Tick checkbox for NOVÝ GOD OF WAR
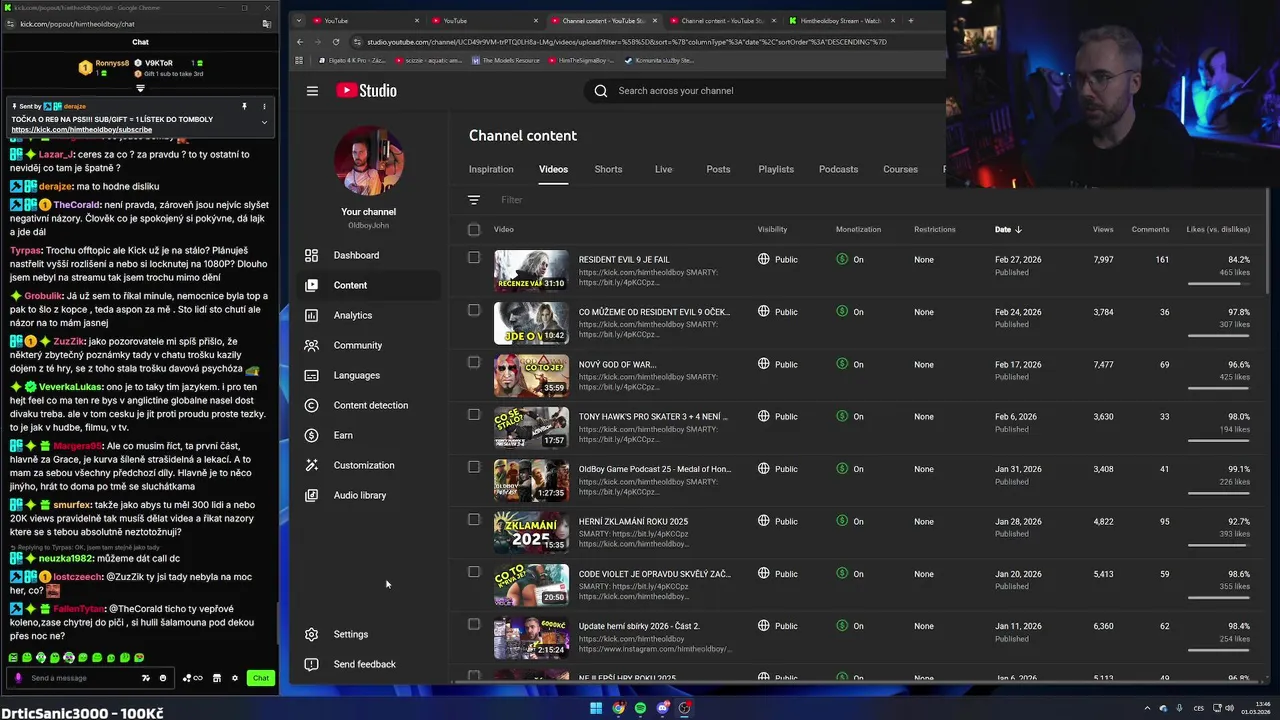Screen dimensions: 1280x720 [474, 362]
